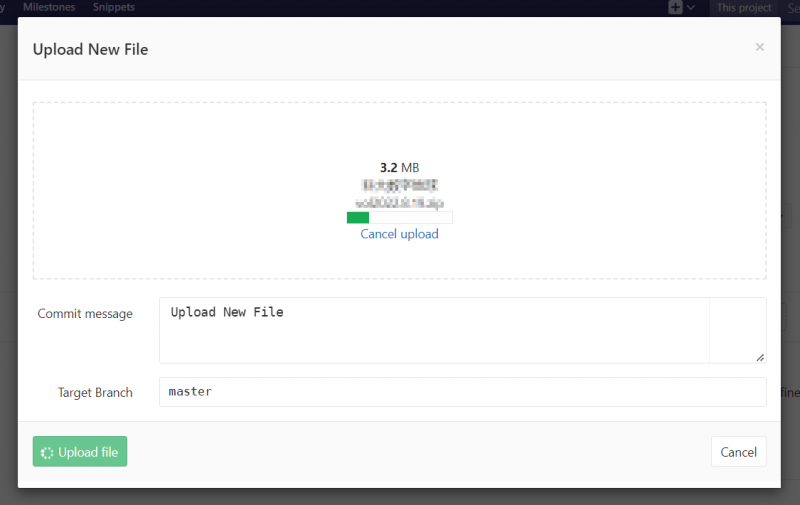Click the loading spinner on Upload file
Viewport: 800px width, 505px height.
(46, 452)
